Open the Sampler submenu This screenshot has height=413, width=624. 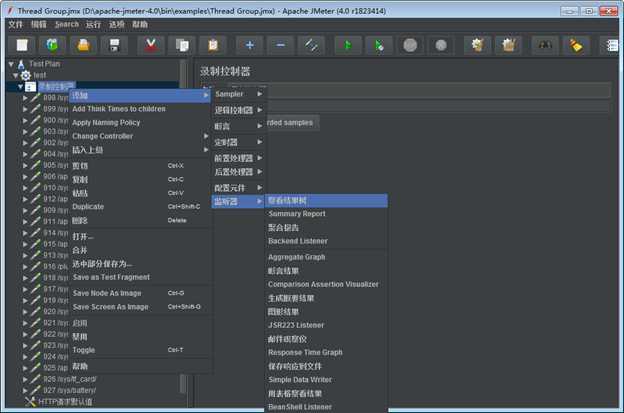pos(239,94)
